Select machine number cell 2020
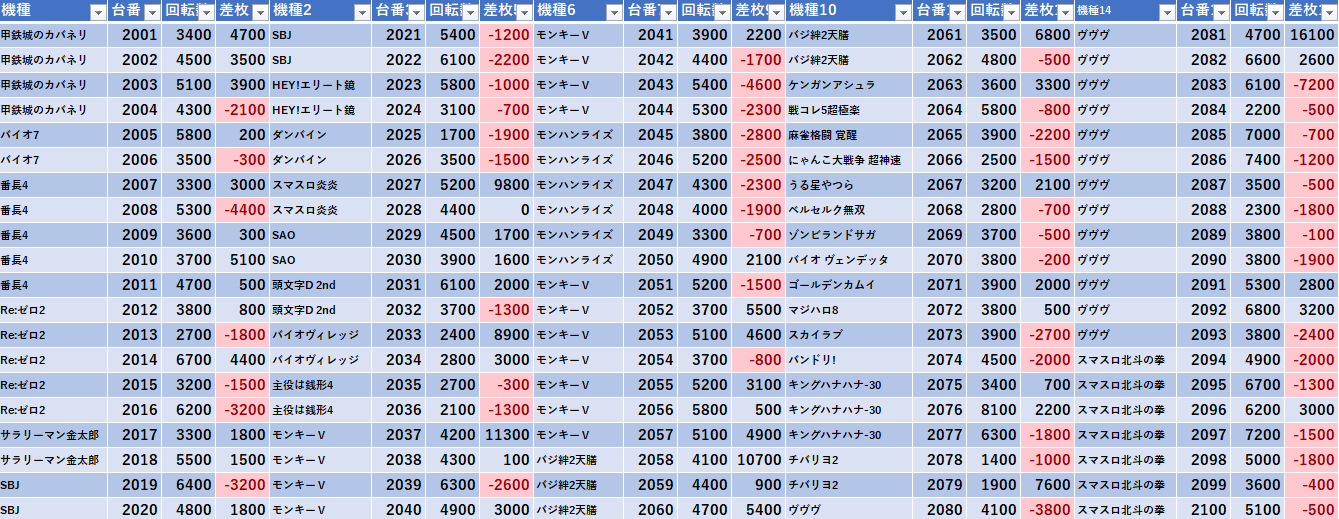The width and height of the screenshot is (1339, 519). tap(134, 509)
